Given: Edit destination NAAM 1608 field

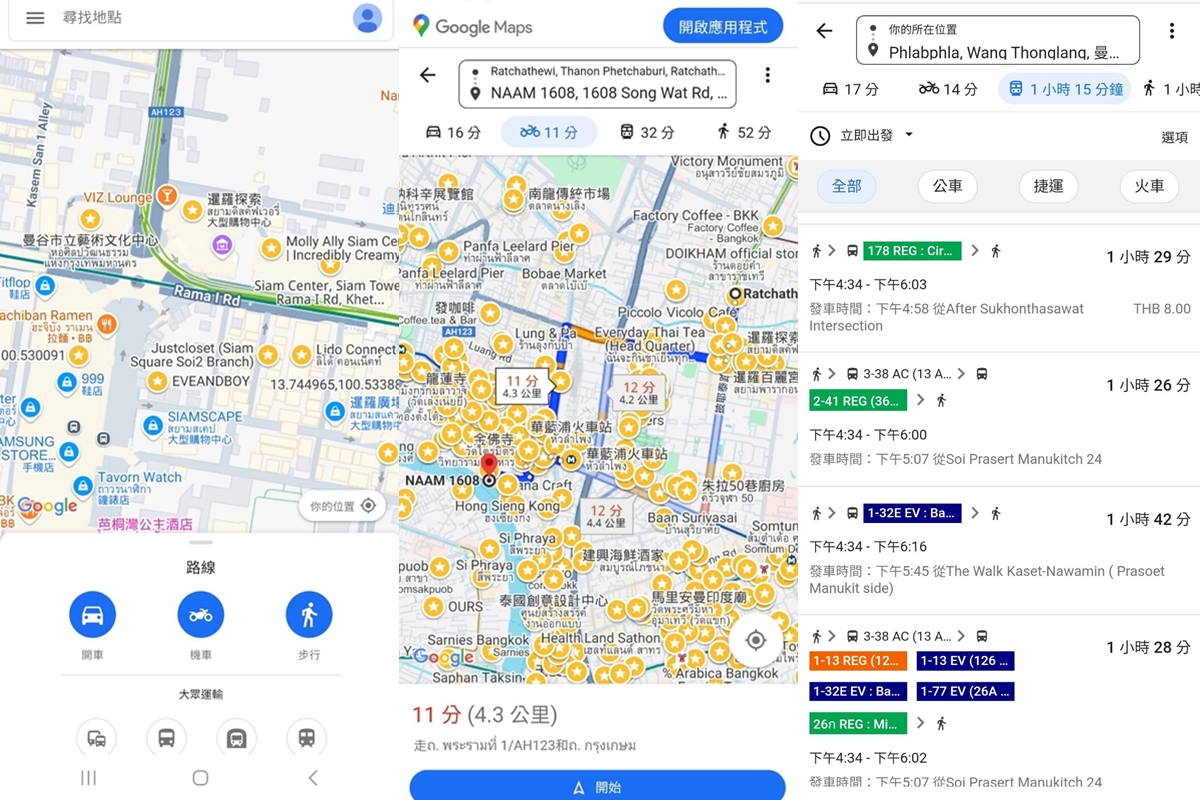Looking at the screenshot, I should click(x=608, y=94).
